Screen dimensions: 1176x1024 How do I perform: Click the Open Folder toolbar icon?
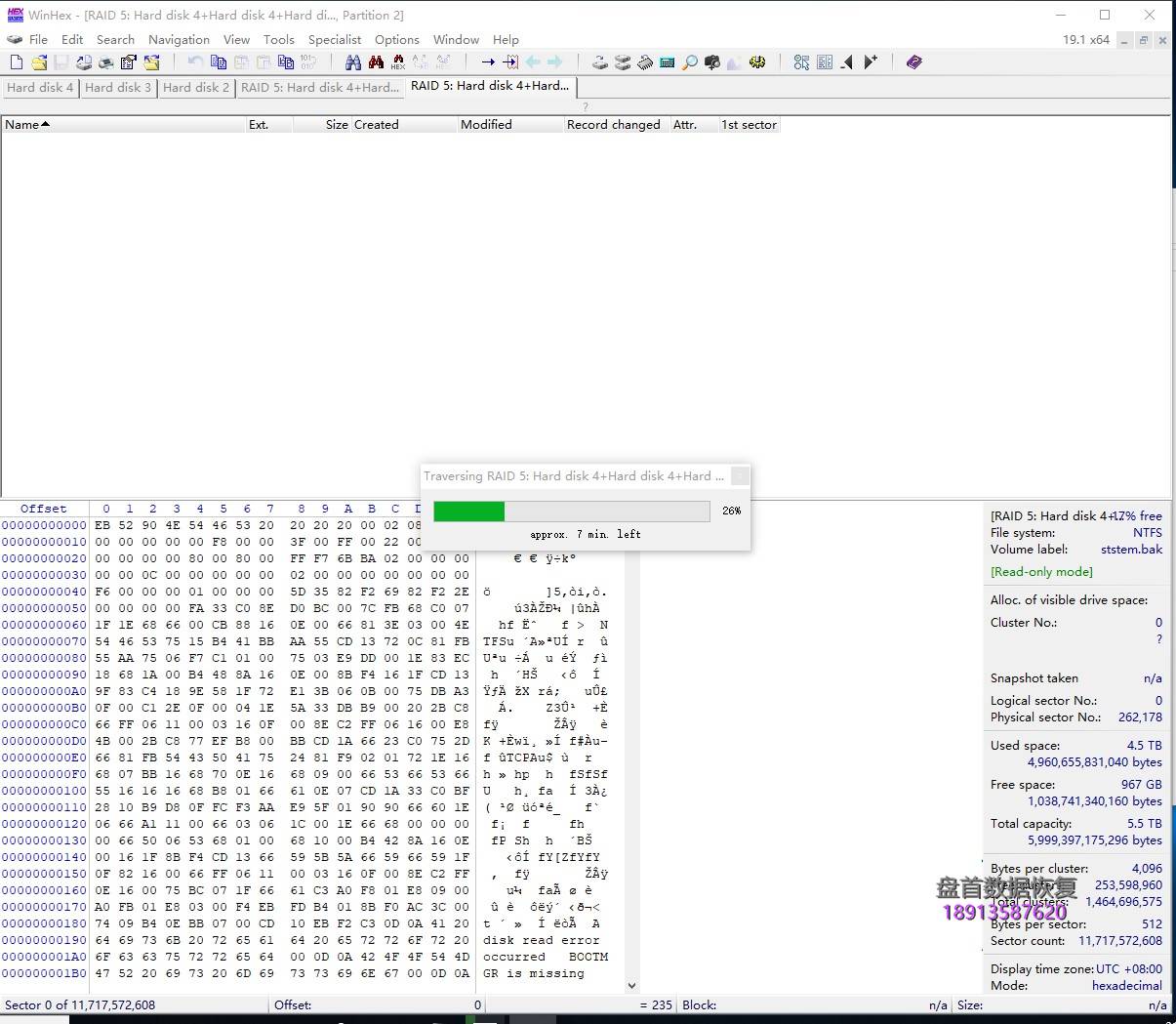(151, 62)
